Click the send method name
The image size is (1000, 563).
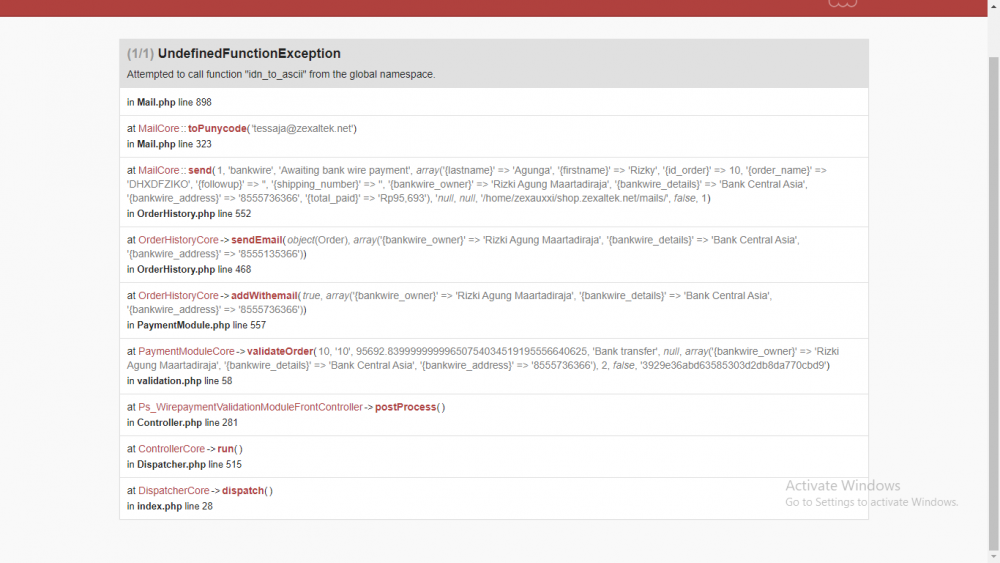pos(200,170)
